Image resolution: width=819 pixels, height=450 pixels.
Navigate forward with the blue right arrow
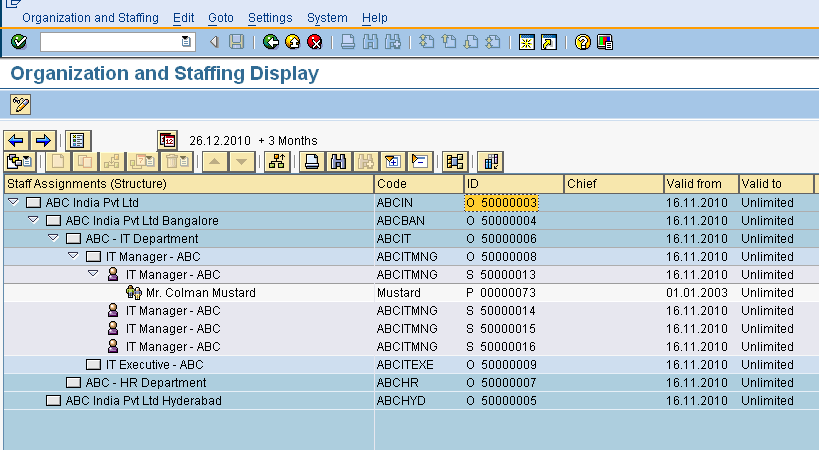pos(43,140)
